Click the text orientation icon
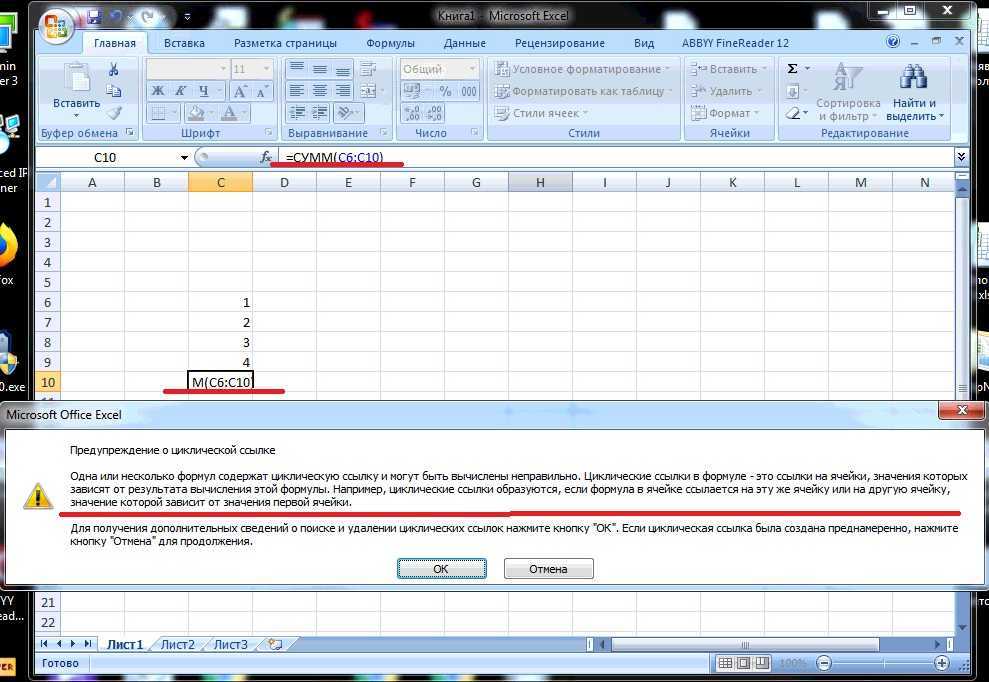Viewport: 989px width, 682px height. (x=345, y=113)
